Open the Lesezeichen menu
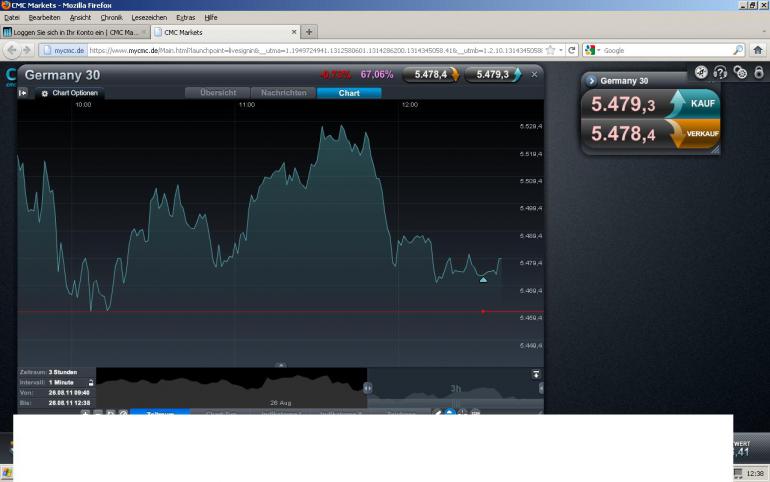 point(149,18)
